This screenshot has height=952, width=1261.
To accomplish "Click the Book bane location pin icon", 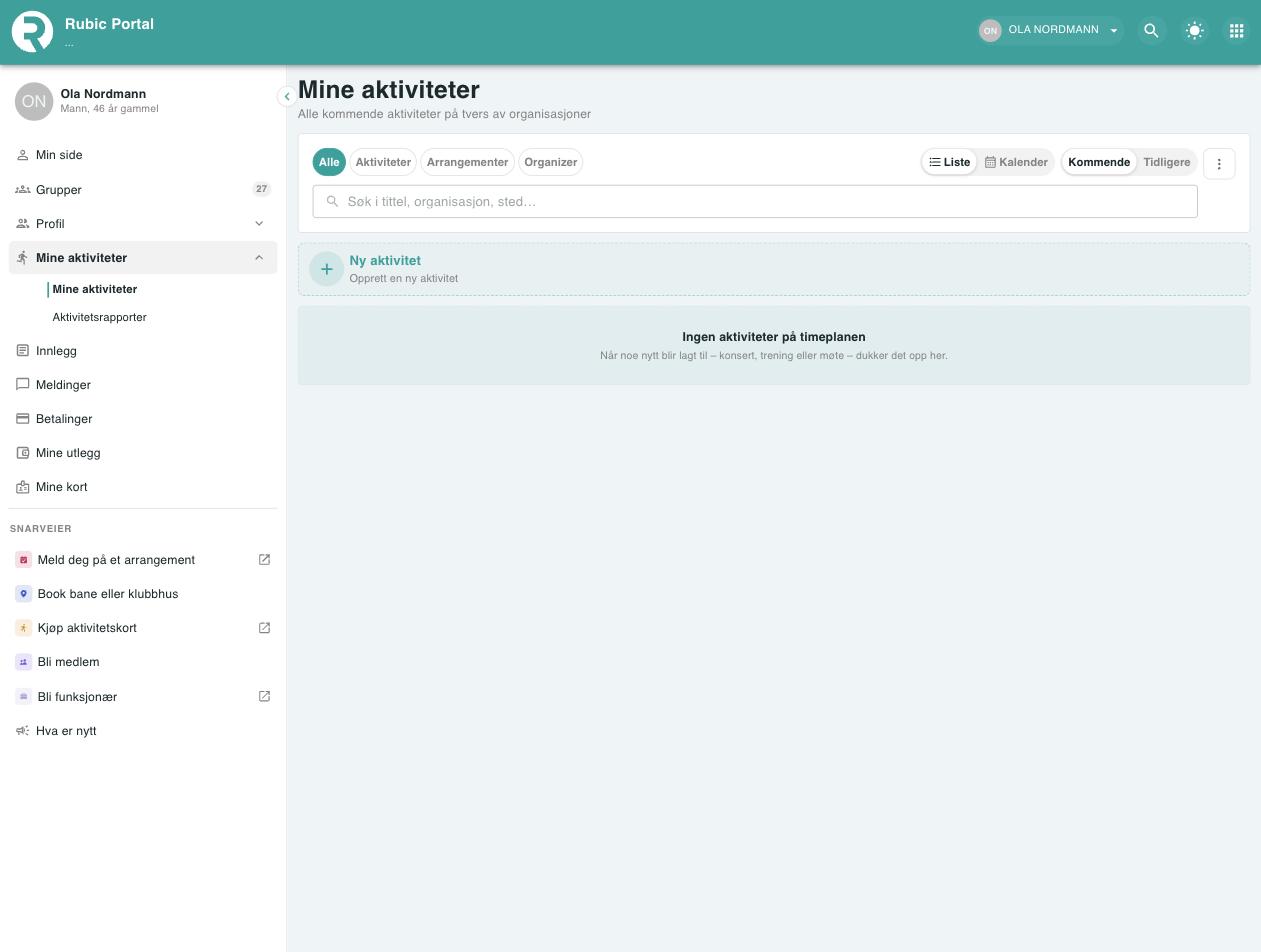I will click(x=24, y=594).
